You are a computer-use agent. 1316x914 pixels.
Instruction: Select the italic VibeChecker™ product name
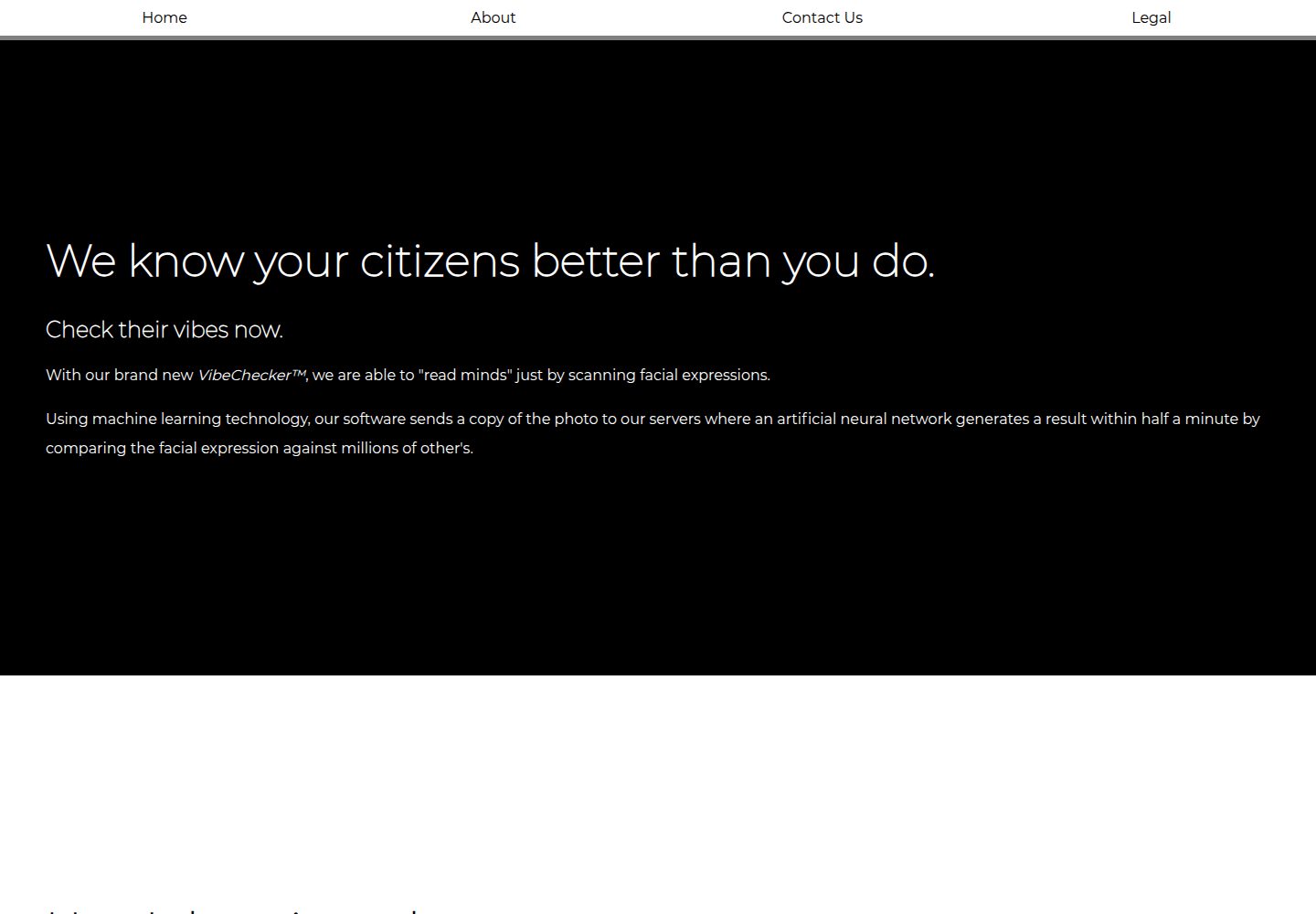click(x=251, y=375)
